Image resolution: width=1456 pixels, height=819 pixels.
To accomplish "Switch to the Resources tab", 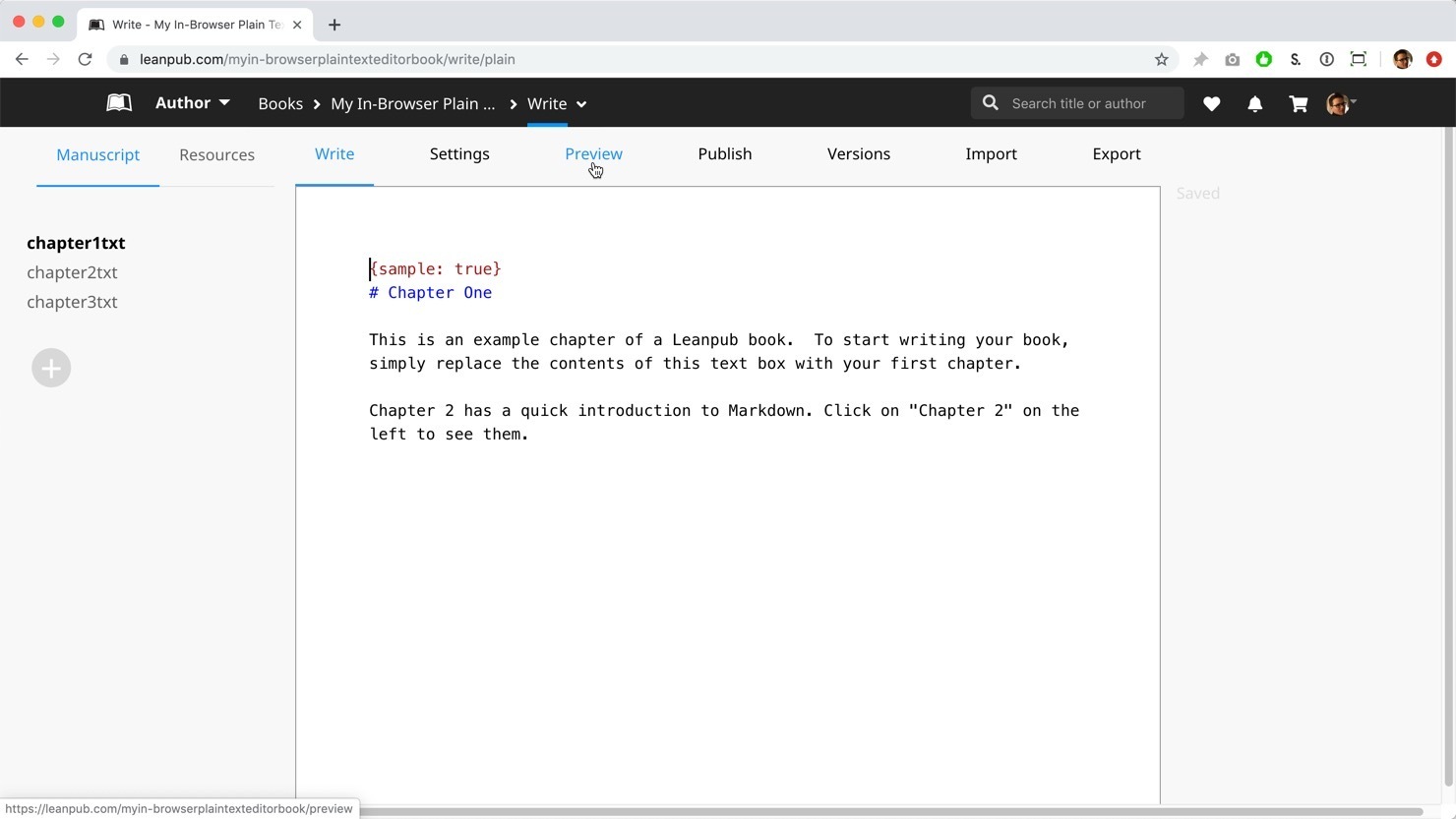I will click(x=216, y=155).
